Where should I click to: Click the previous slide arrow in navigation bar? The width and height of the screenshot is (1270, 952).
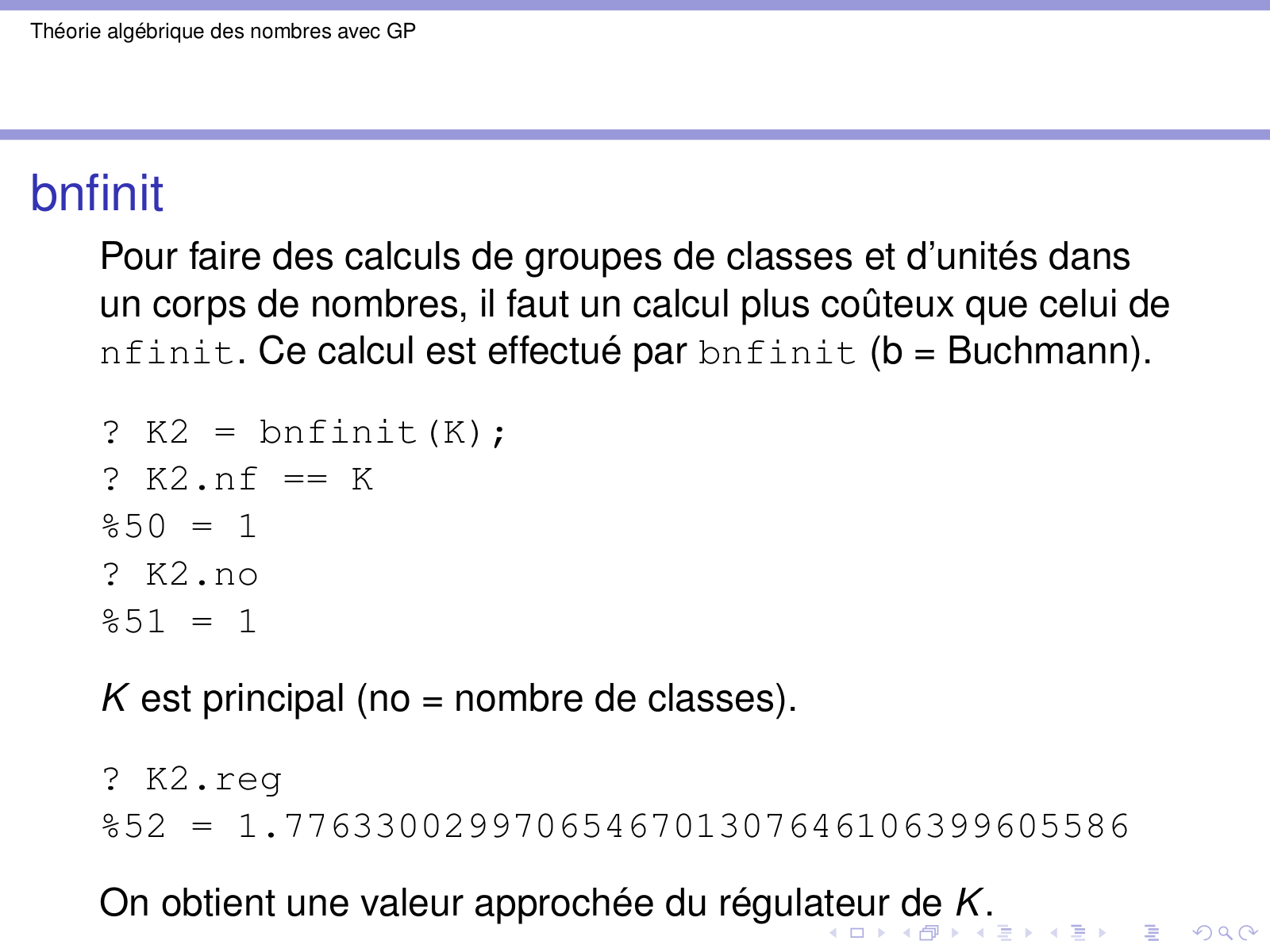pos(833,933)
